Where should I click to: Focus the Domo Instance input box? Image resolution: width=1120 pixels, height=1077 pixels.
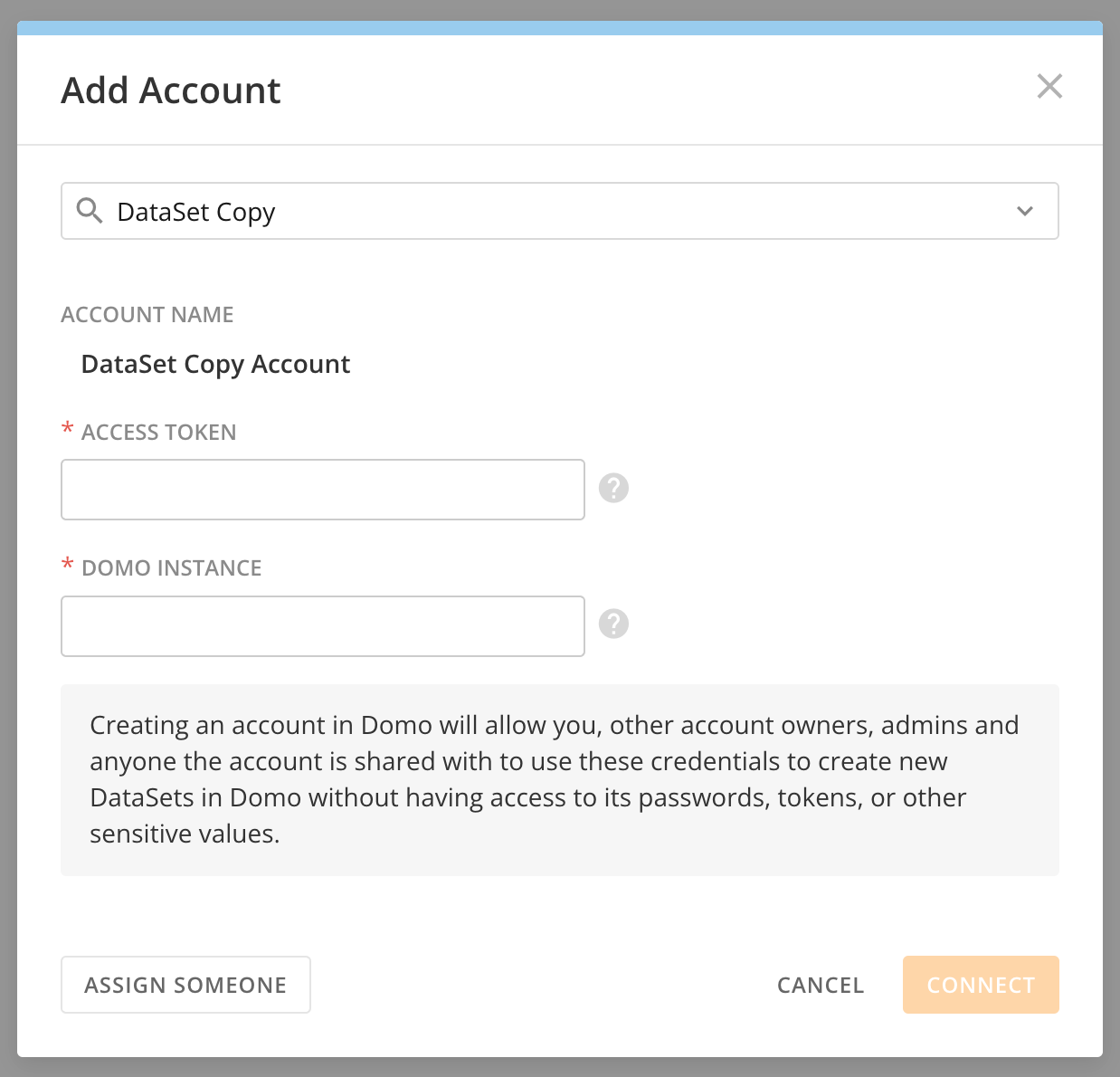[x=323, y=626]
